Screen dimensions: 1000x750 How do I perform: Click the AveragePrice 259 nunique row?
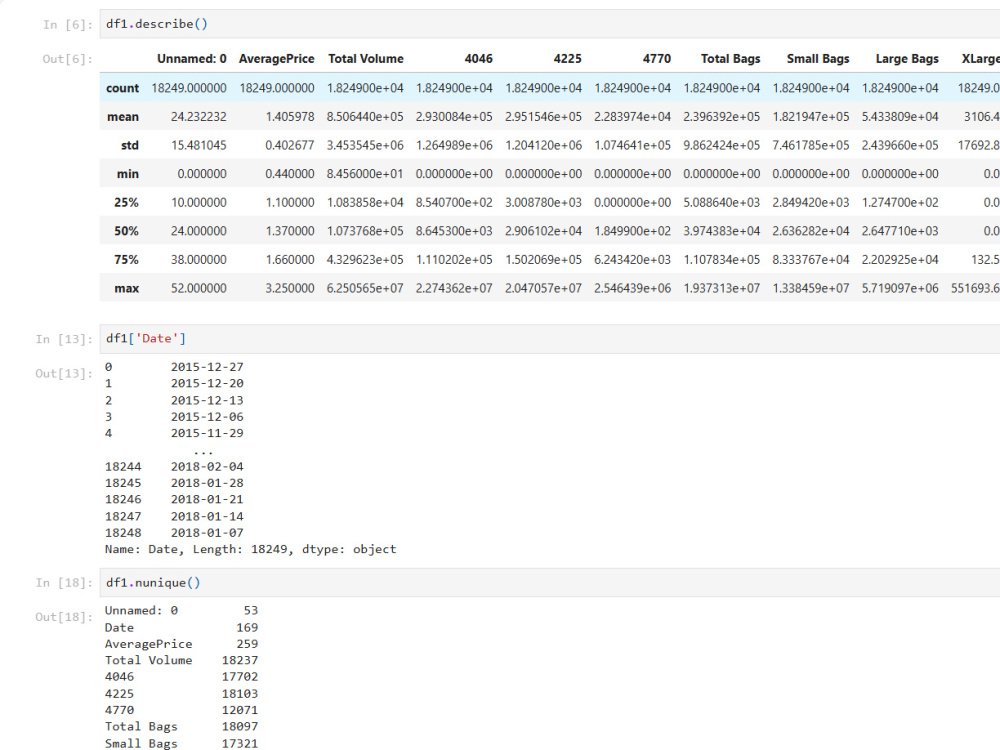(182, 644)
